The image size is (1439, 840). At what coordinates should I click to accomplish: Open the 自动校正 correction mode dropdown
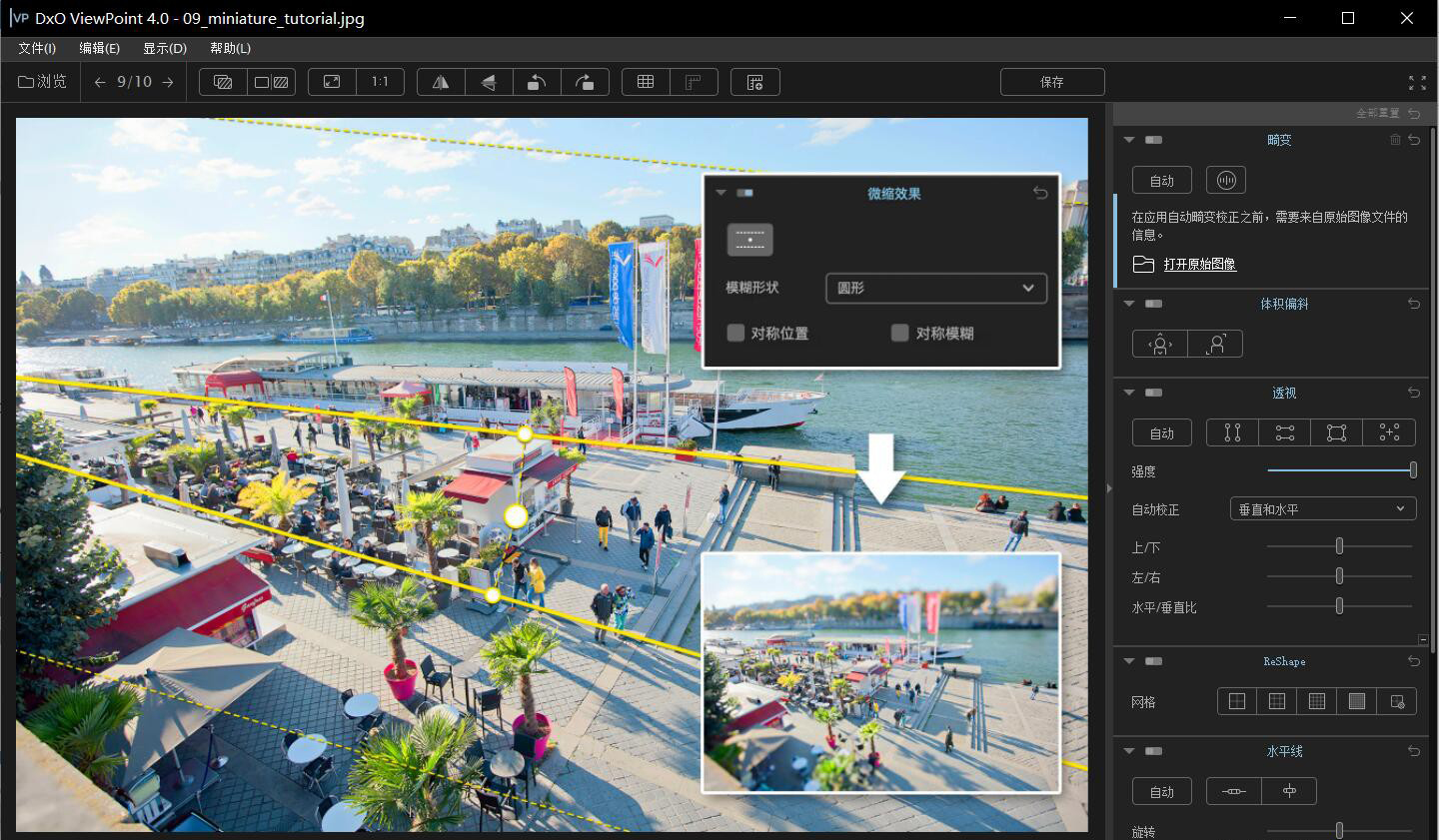coord(1322,508)
